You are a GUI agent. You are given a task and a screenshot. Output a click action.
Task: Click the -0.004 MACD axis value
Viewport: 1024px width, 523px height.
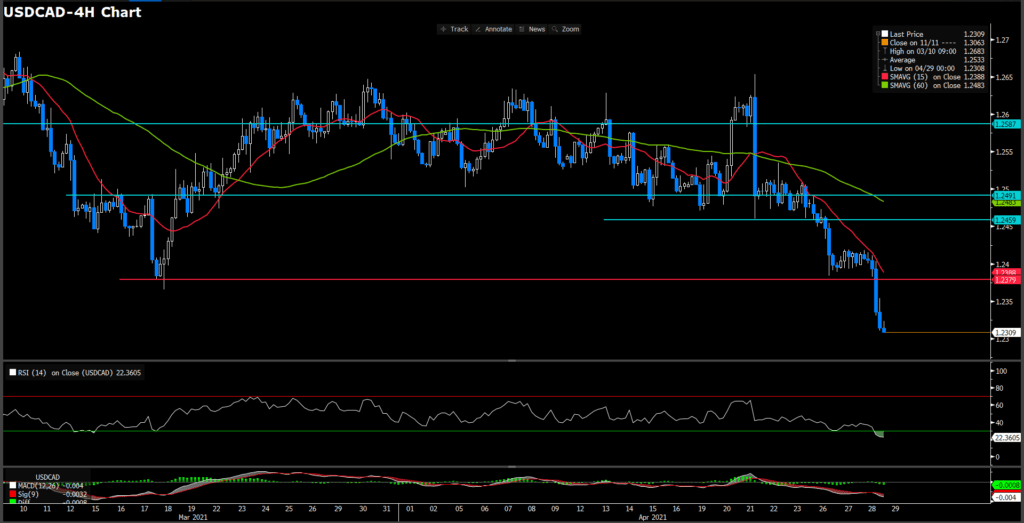coord(1004,498)
